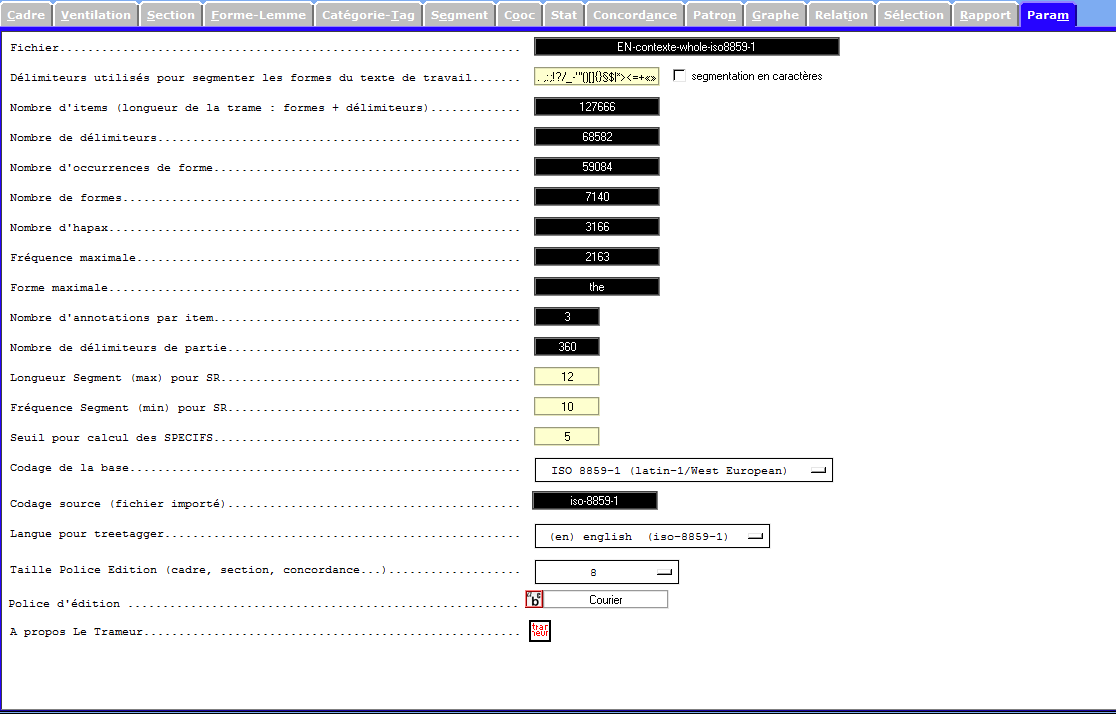This screenshot has width=1116, height=714.
Task: Click the font icon beside Courier
Action: coord(535,599)
